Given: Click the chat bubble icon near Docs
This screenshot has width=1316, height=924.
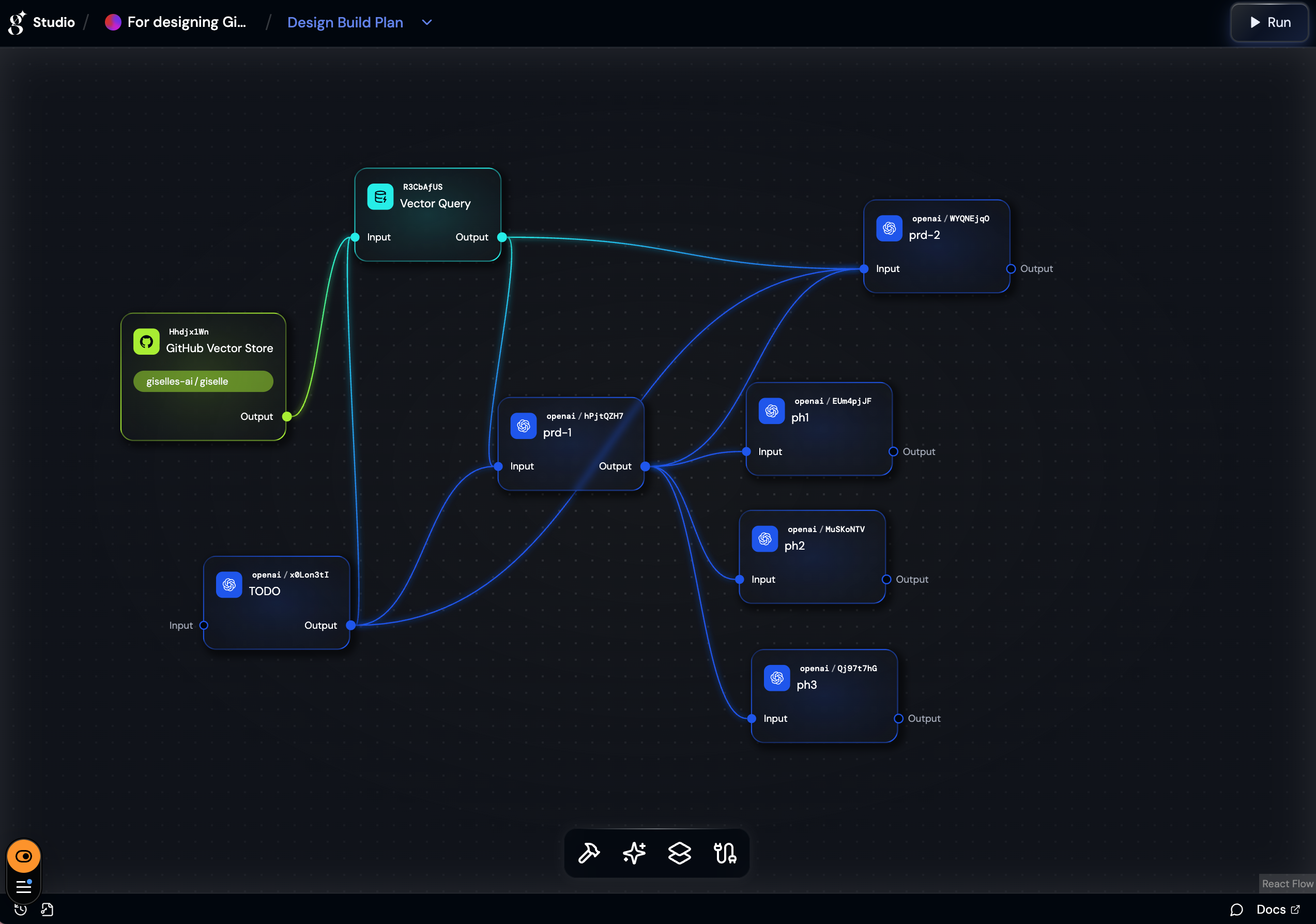Looking at the screenshot, I should click(x=1236, y=909).
